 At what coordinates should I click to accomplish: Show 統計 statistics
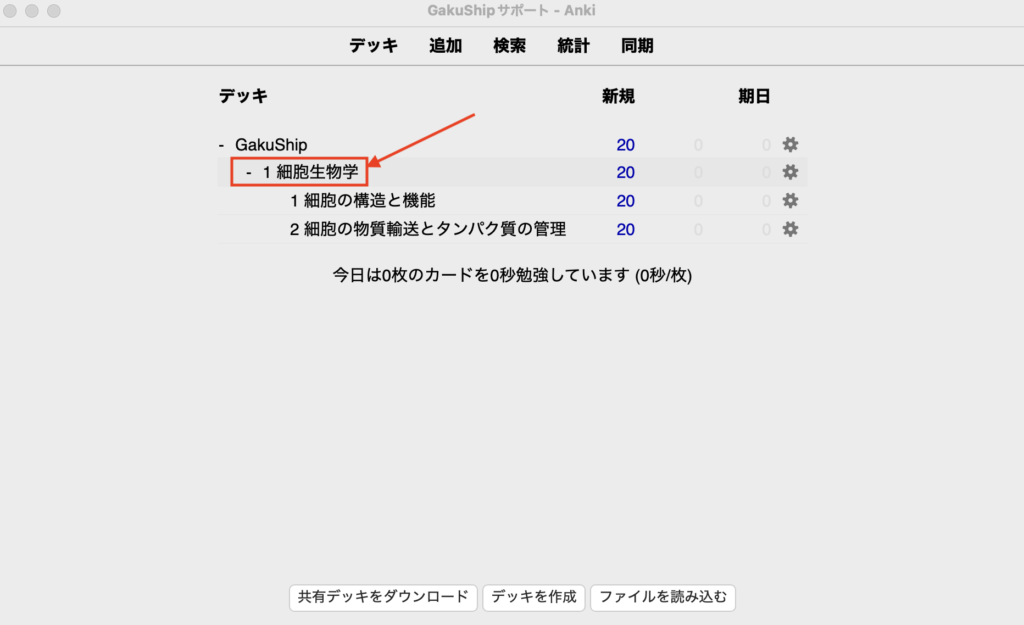pos(573,46)
